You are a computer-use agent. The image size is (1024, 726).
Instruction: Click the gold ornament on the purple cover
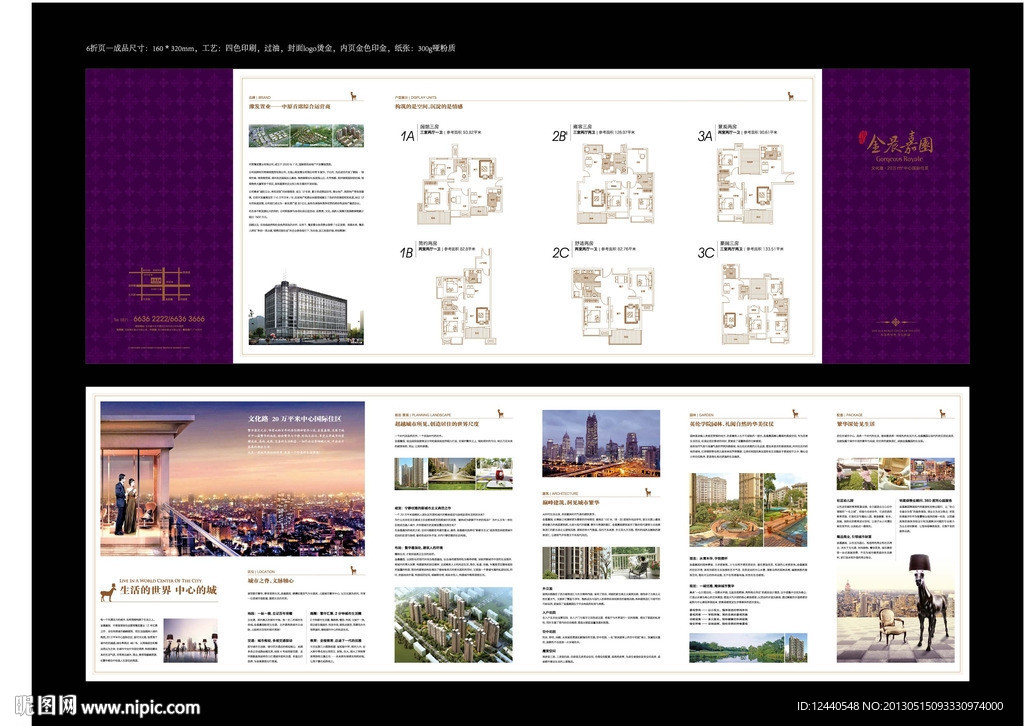[x=896, y=322]
